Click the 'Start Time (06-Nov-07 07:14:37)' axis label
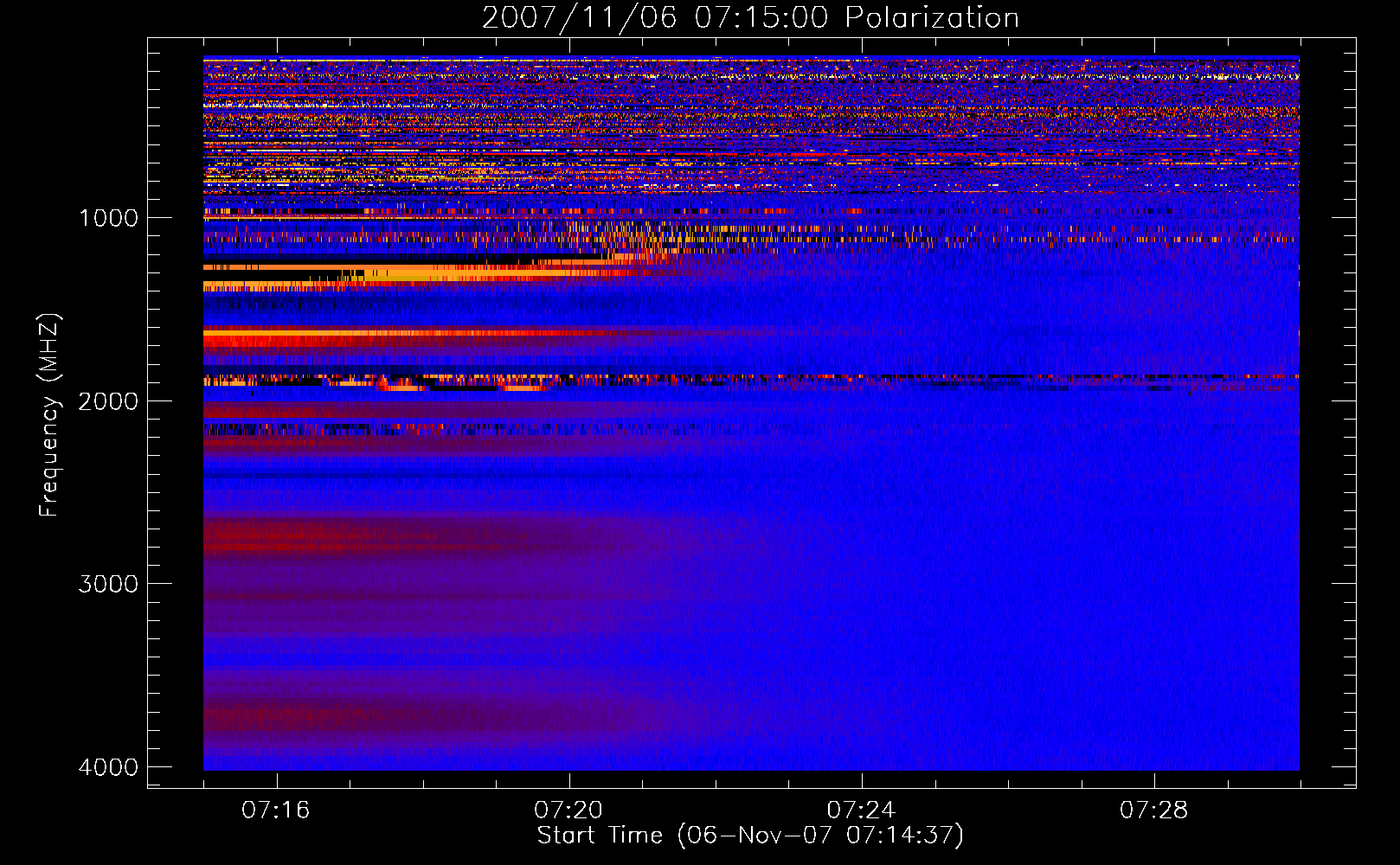The image size is (1400, 865). pyautogui.click(x=750, y=836)
